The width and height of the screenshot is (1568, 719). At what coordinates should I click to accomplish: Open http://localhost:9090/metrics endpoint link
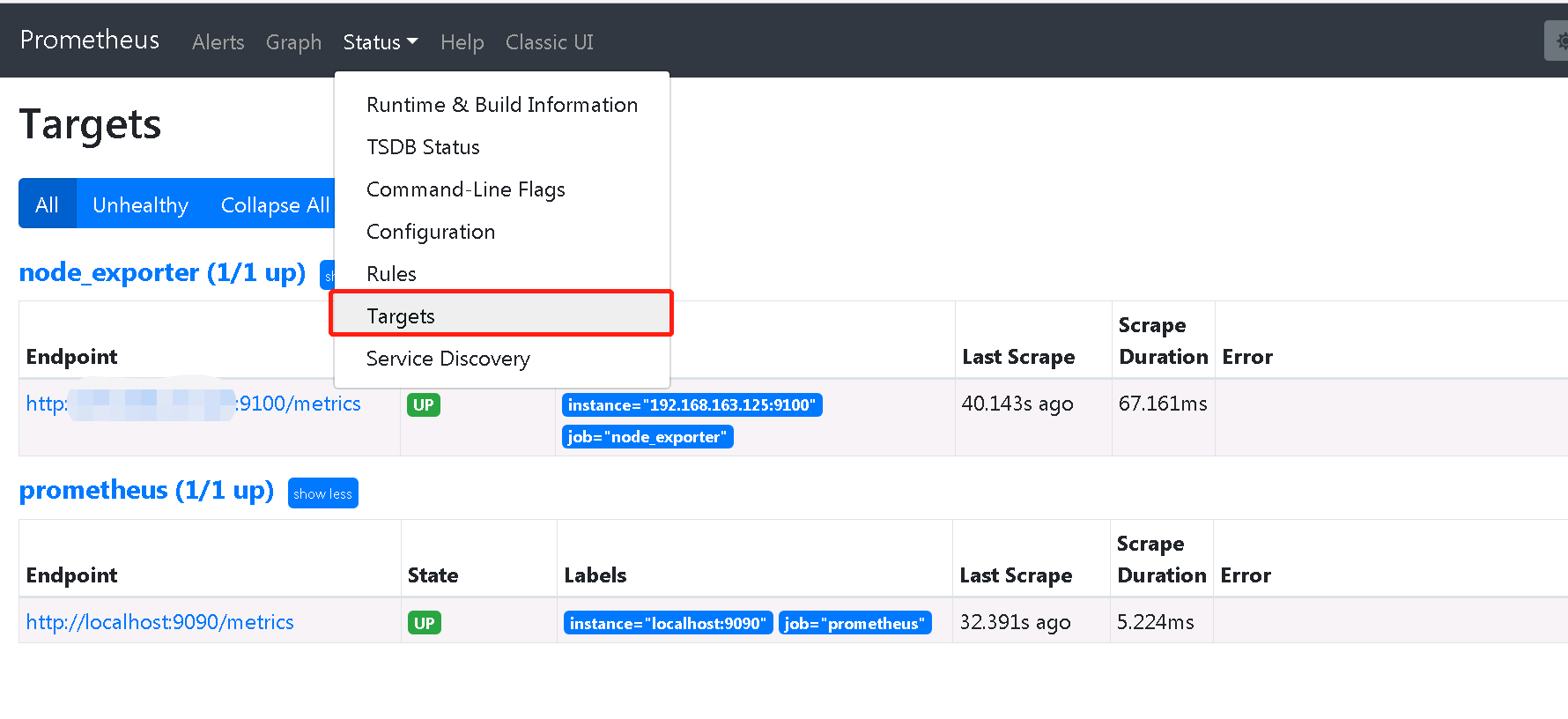click(x=160, y=622)
